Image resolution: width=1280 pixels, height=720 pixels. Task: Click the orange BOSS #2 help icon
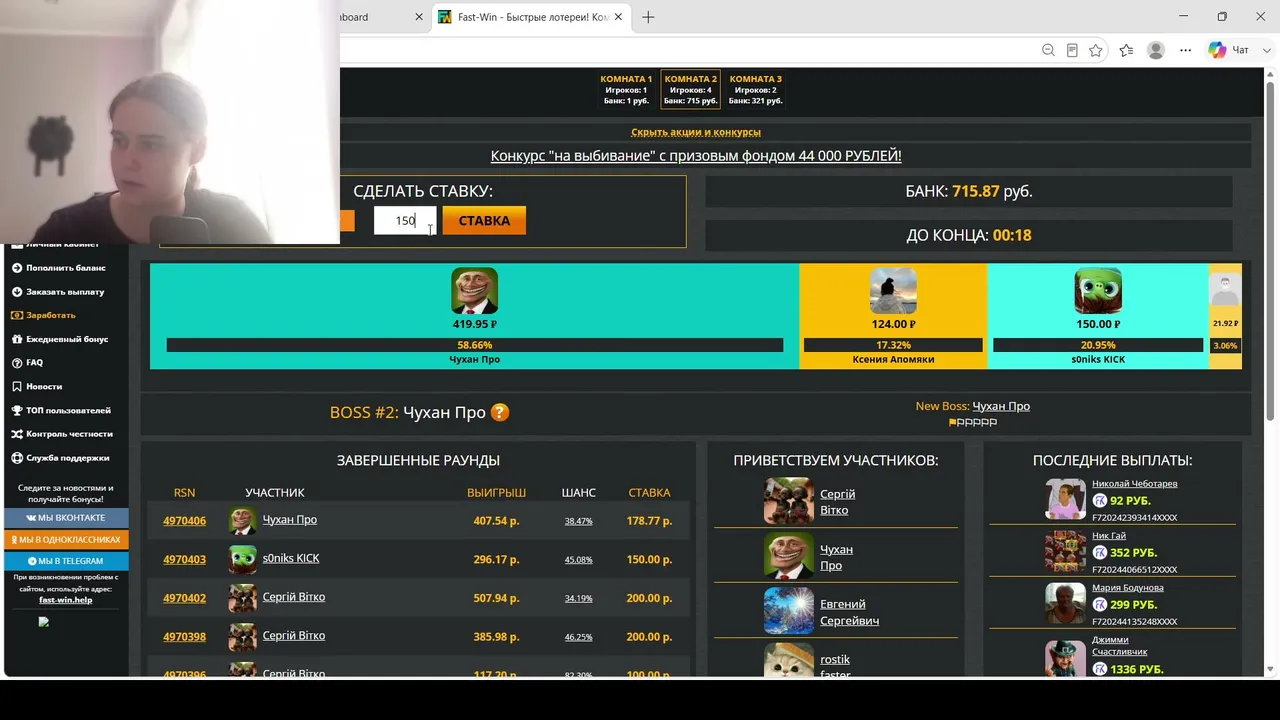pyautogui.click(x=500, y=412)
